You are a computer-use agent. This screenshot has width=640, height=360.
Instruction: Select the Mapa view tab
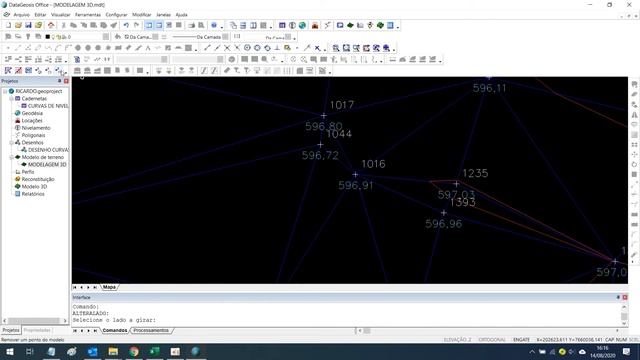(109, 287)
